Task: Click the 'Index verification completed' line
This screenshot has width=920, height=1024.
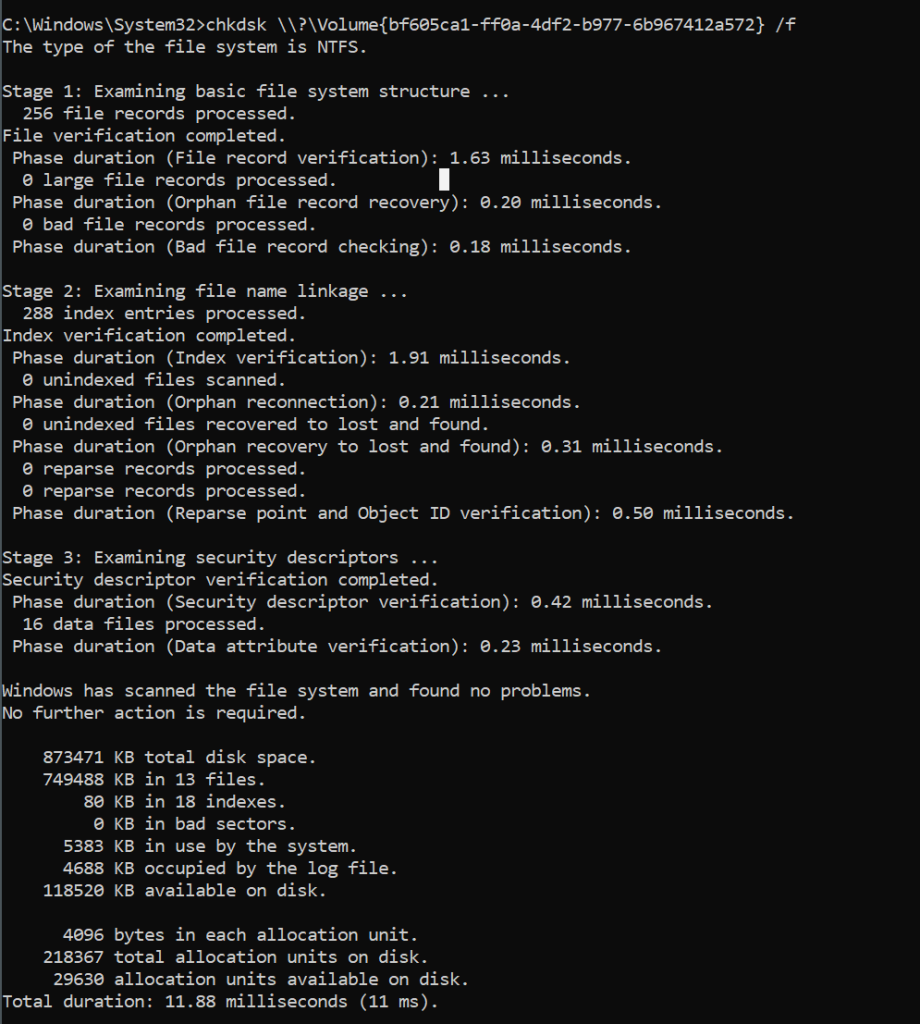Action: coord(149,336)
